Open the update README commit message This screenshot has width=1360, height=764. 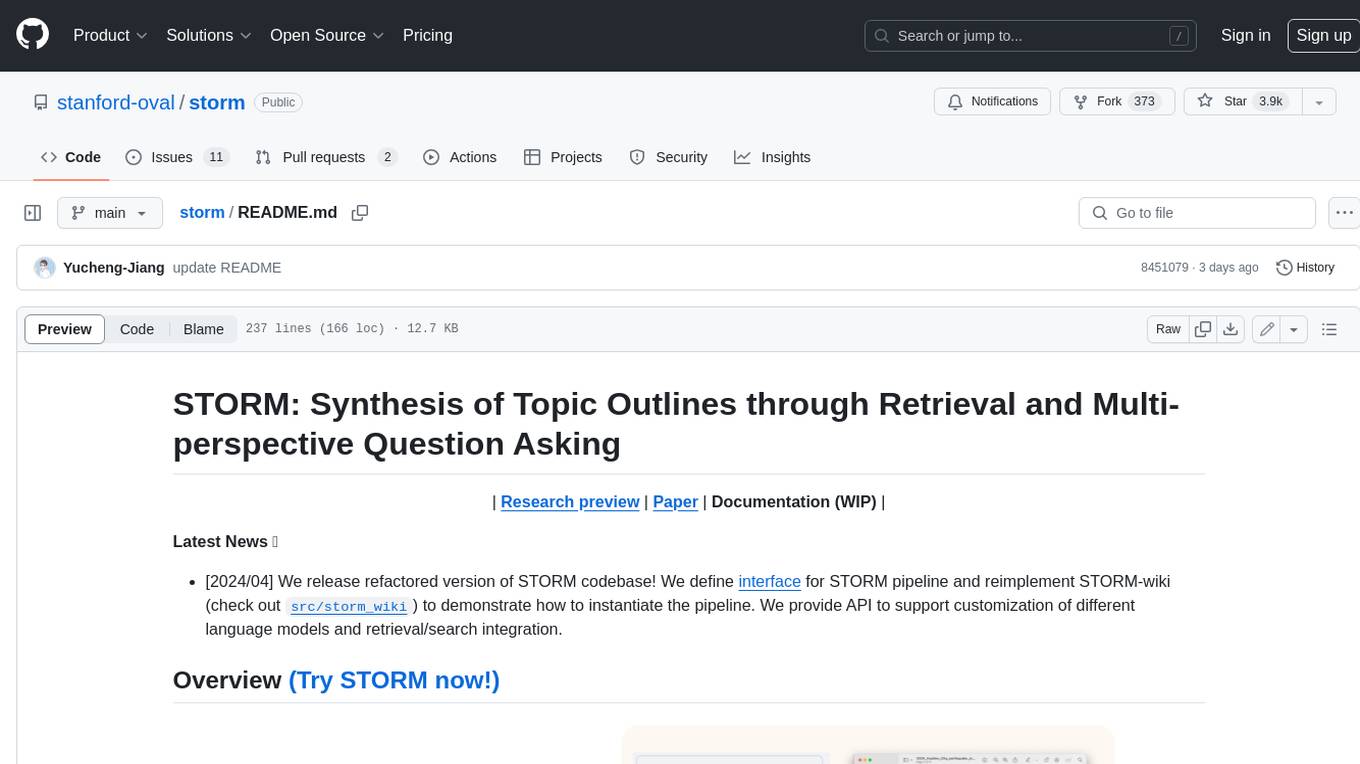coord(227,268)
